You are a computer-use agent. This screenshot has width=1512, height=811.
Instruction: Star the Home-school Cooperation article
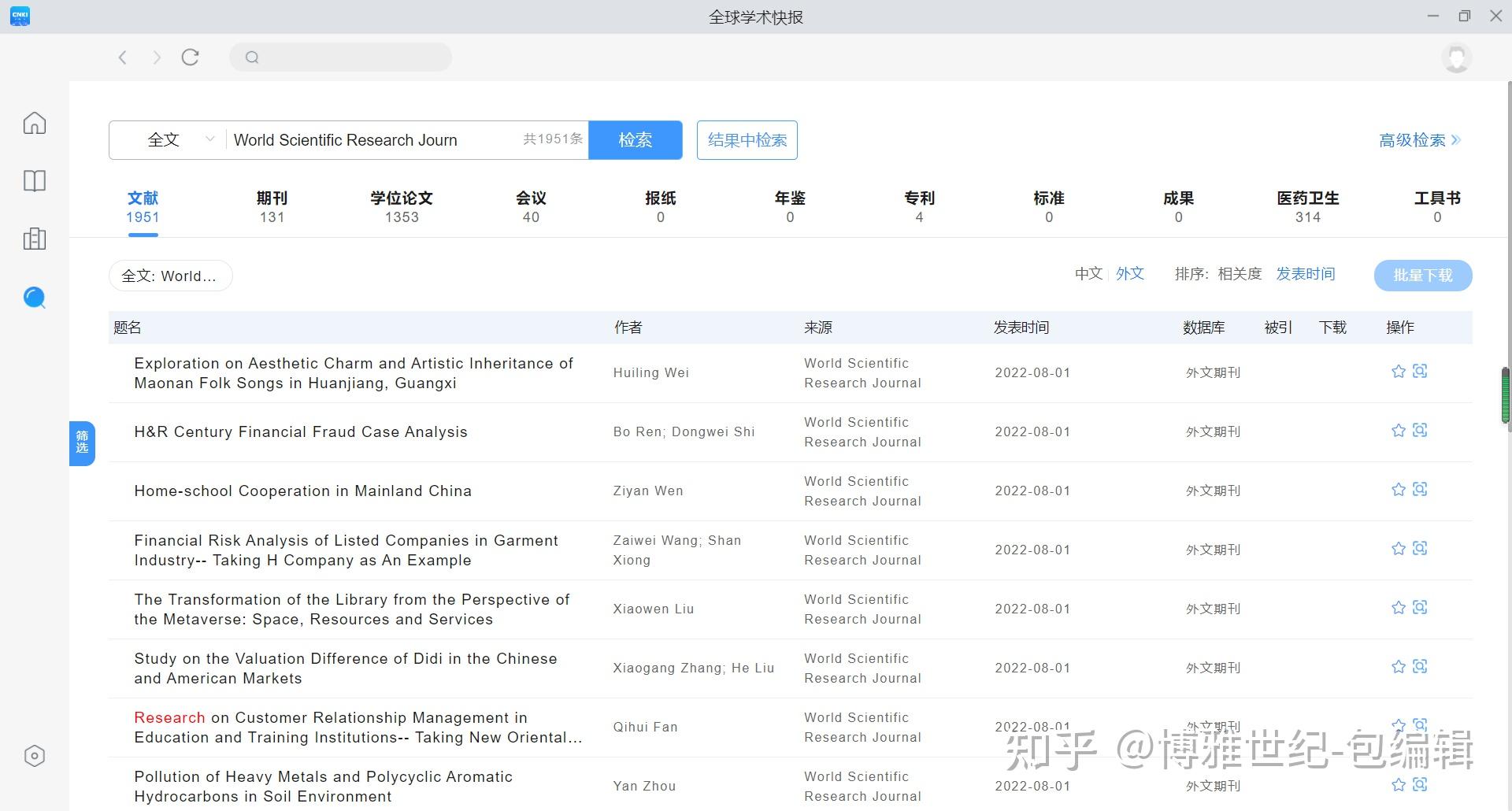1399,490
